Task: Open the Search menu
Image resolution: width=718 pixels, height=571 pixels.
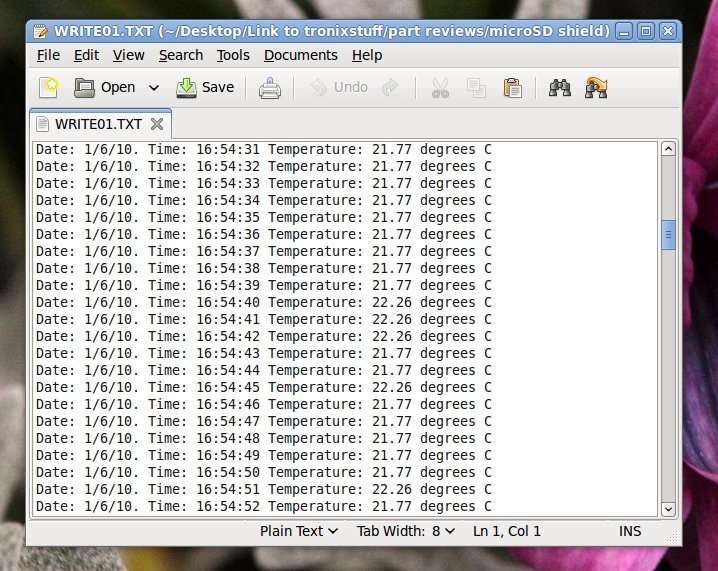Action: pos(180,55)
